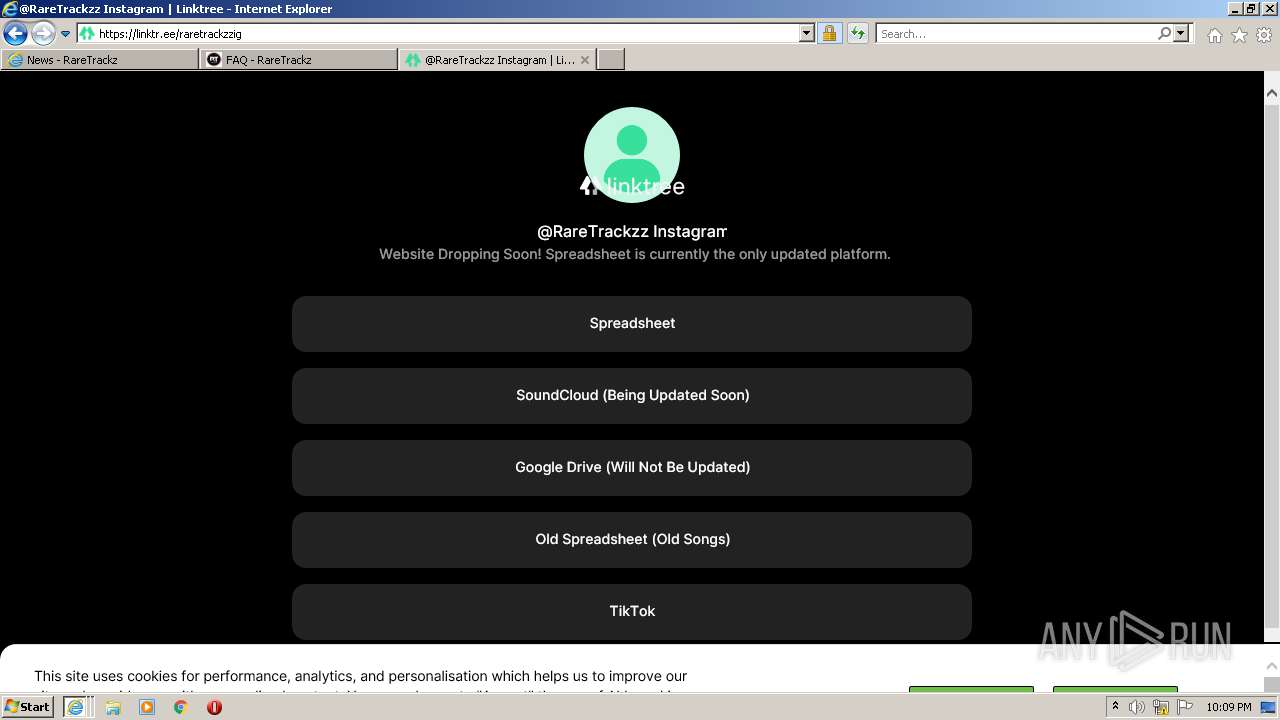Open the recent pages dropdown arrow
Image resolution: width=1280 pixels, height=720 pixels.
65,34
